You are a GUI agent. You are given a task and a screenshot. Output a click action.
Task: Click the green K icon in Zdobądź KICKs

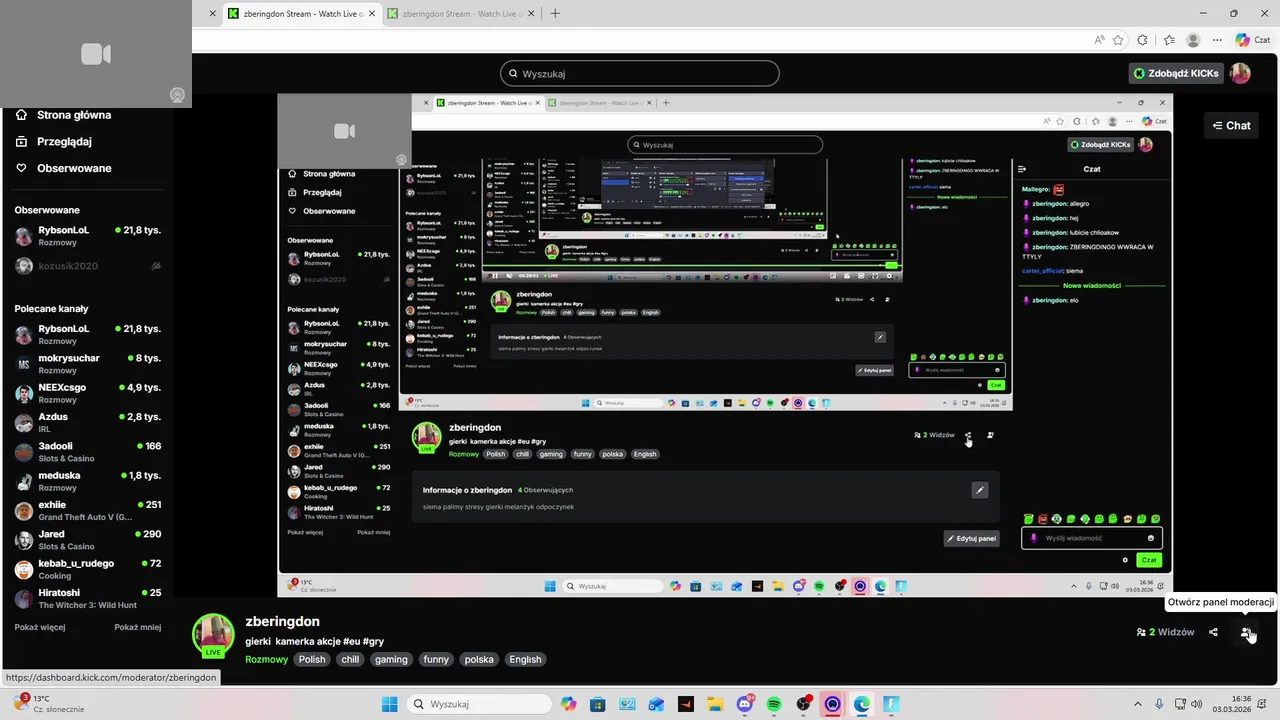click(x=1139, y=73)
